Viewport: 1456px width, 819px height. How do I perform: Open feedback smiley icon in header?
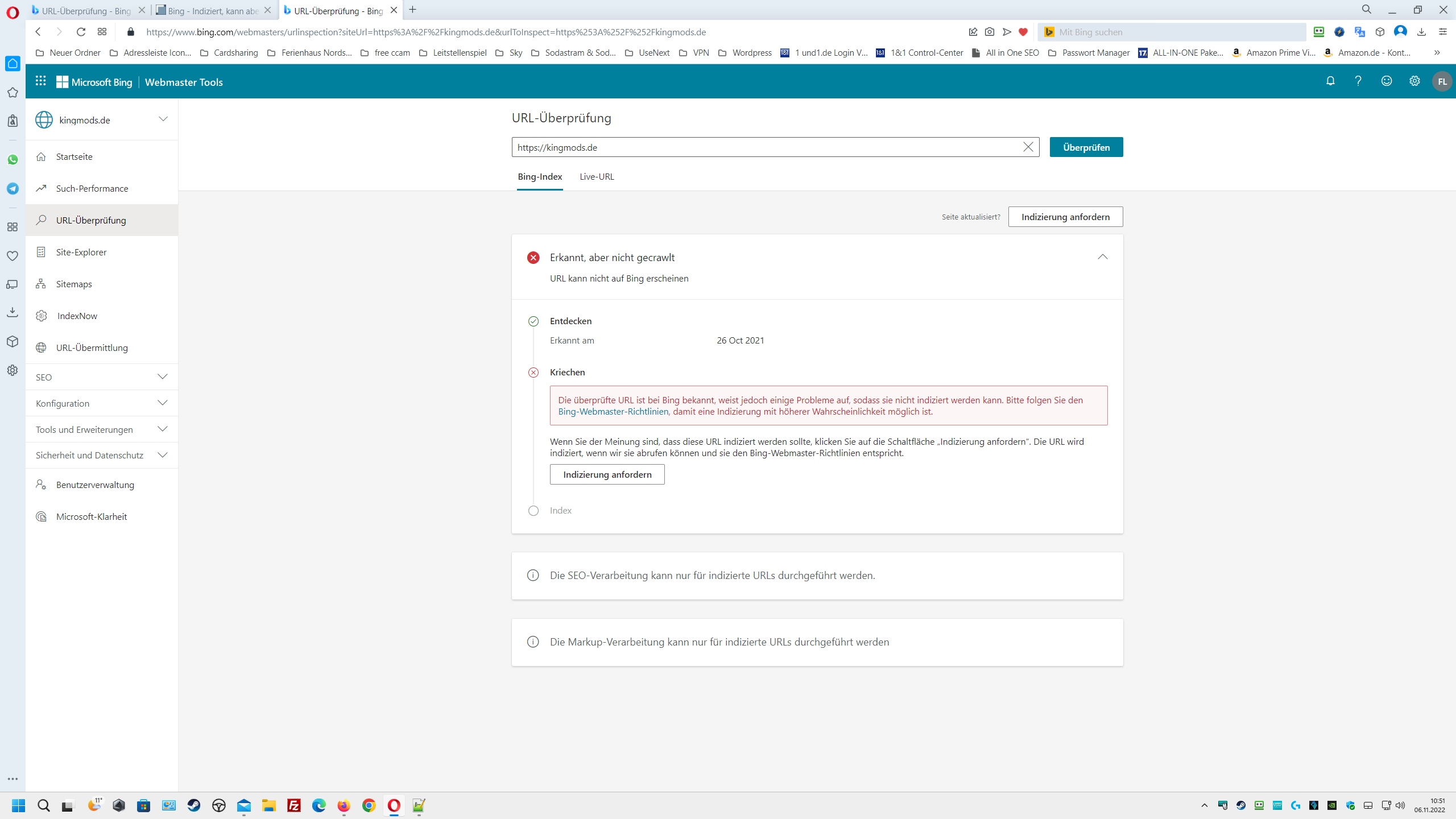1387,81
